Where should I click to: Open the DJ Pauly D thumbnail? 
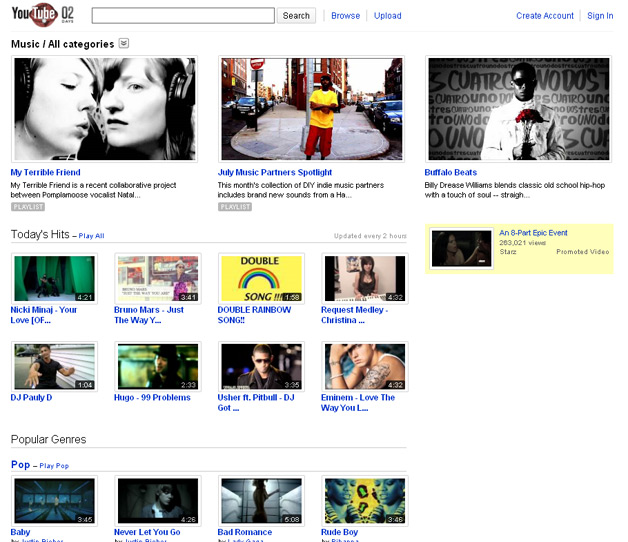(54, 366)
